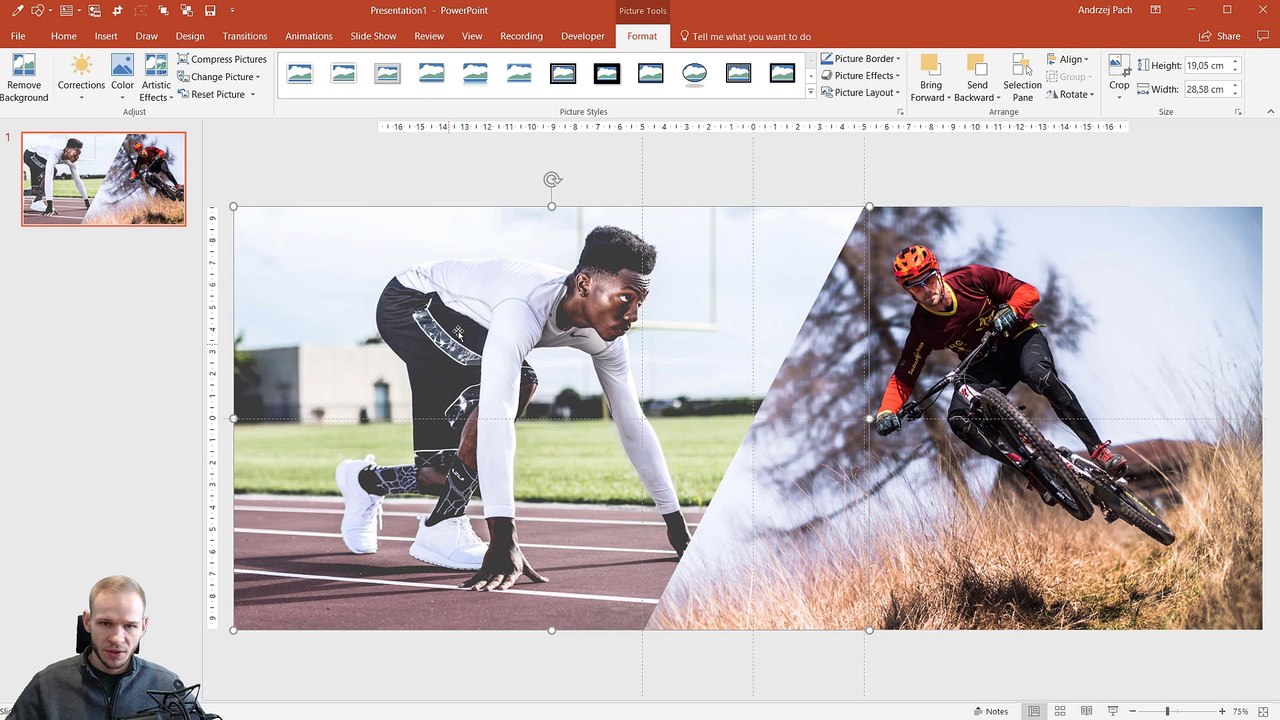Open the Picture Effects dropdown
1280x720 pixels.
coord(860,76)
